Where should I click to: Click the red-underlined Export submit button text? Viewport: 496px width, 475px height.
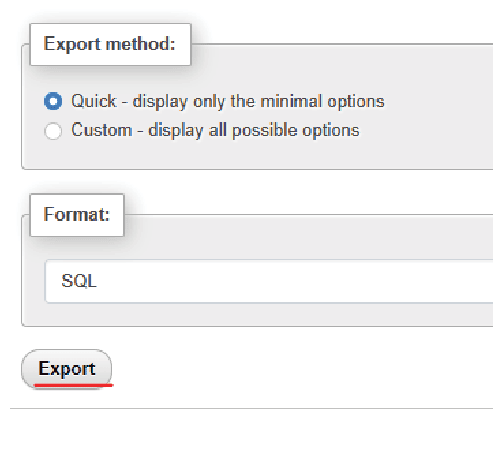(x=67, y=369)
